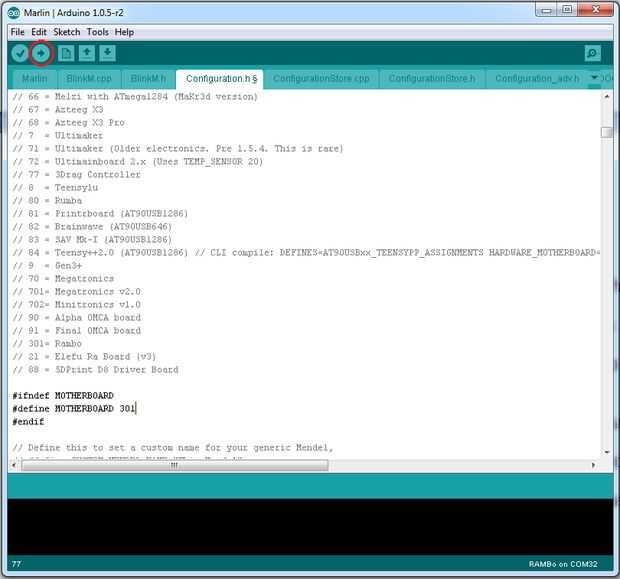This screenshot has height=579, width=620.
Task: Click the horizontal scrollbar left arrow
Action: tap(14, 465)
